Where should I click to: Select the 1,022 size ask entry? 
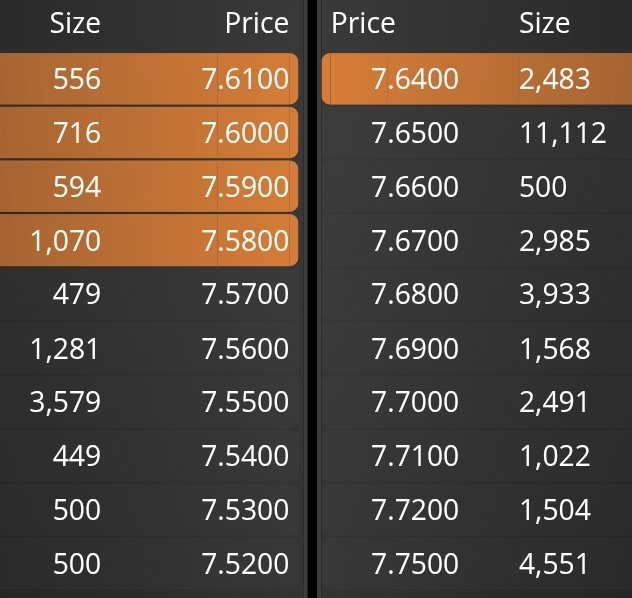(555, 456)
